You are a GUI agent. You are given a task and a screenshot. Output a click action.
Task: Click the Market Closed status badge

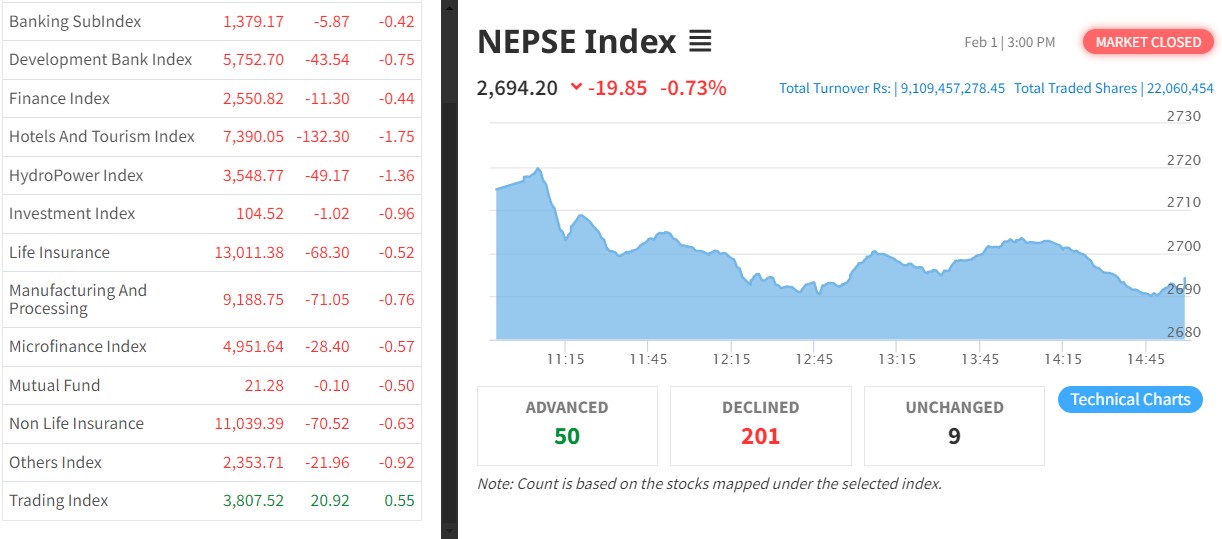[x=1148, y=42]
